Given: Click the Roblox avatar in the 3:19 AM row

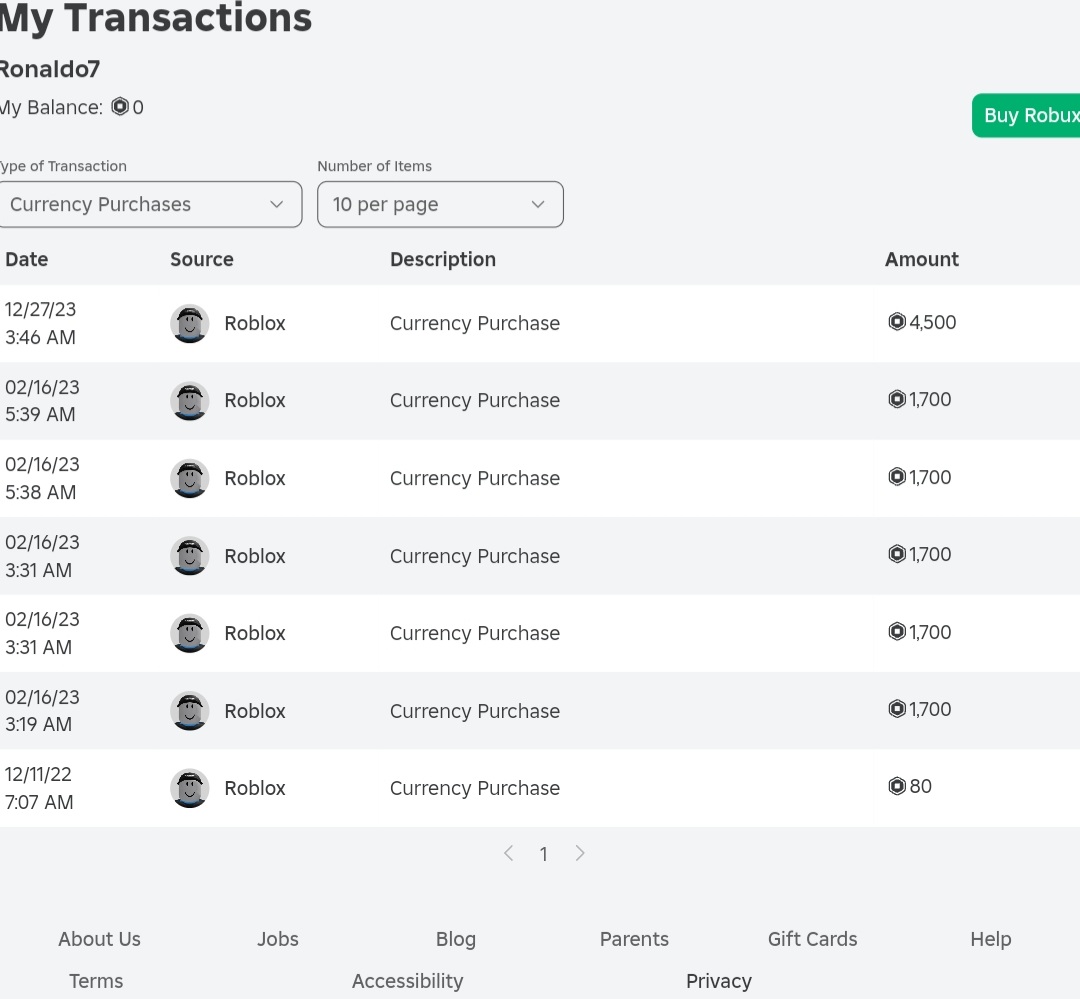Looking at the screenshot, I should click(x=189, y=711).
